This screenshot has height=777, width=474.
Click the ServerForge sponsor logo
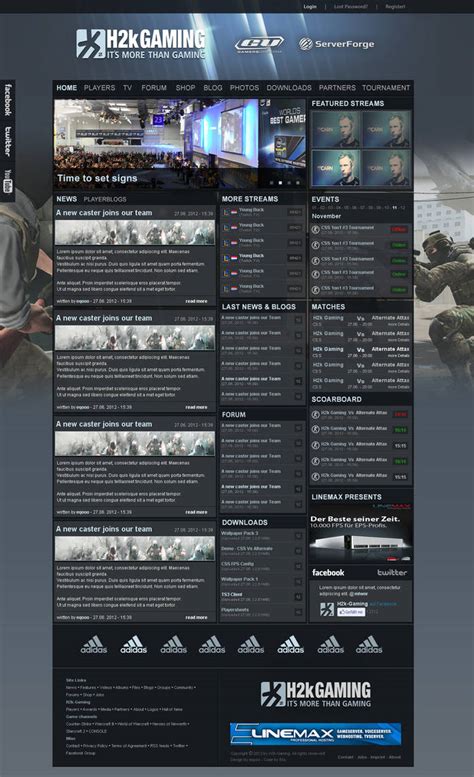point(336,44)
